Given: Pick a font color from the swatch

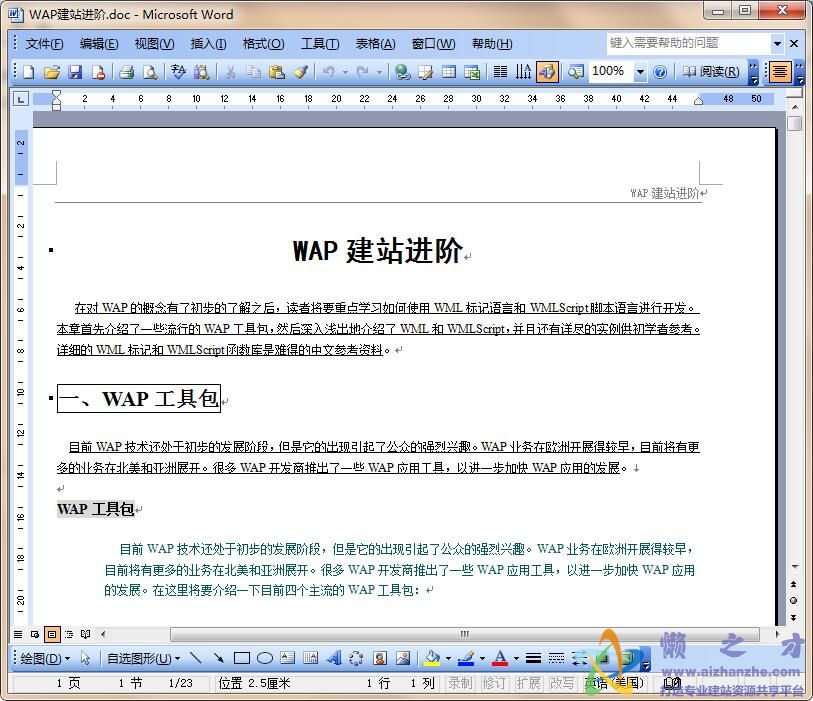Looking at the screenshot, I should (500, 661).
